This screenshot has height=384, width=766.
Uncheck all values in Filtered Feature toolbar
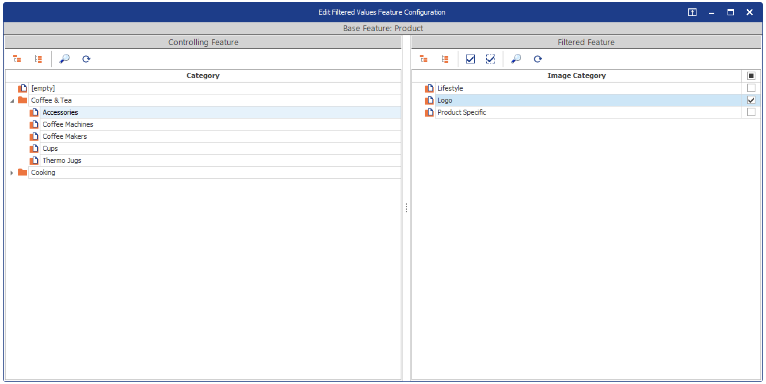tap(490, 59)
